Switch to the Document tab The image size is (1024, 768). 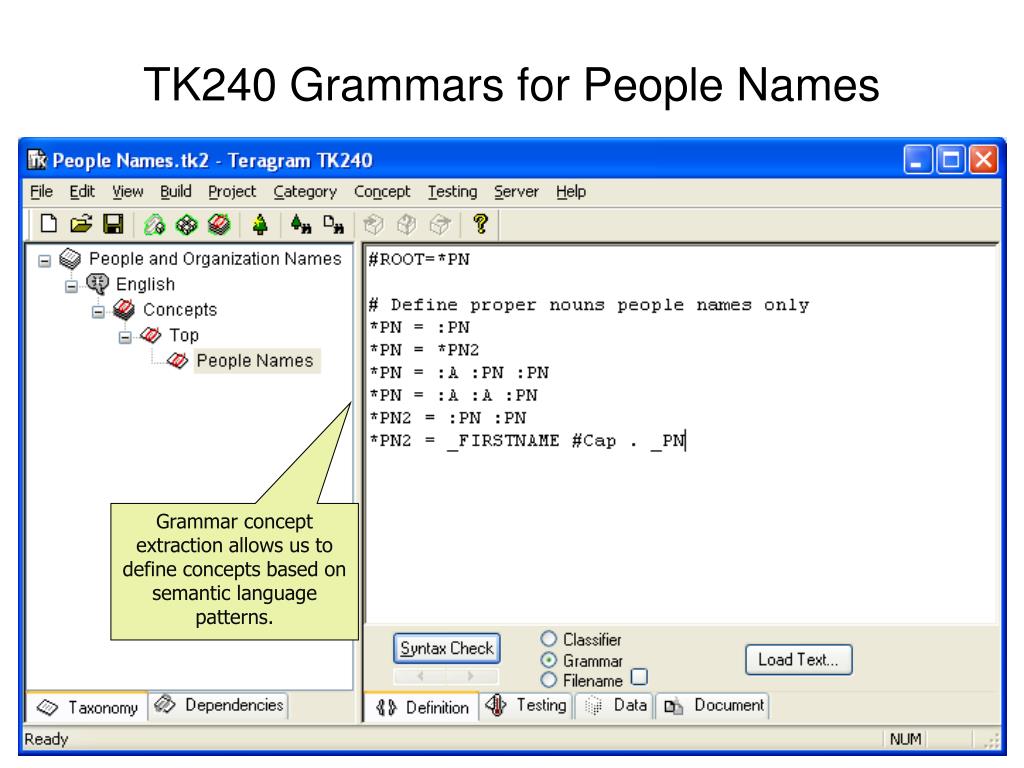(x=712, y=705)
